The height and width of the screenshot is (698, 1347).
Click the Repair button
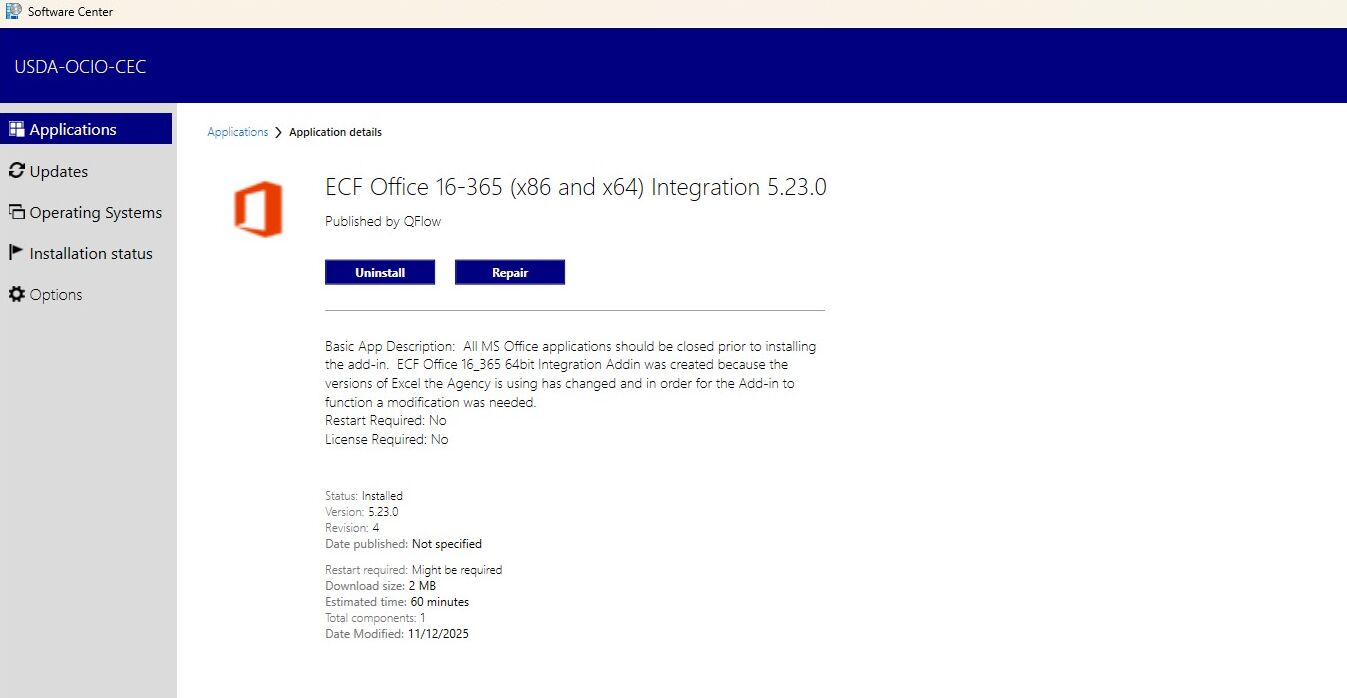point(510,272)
